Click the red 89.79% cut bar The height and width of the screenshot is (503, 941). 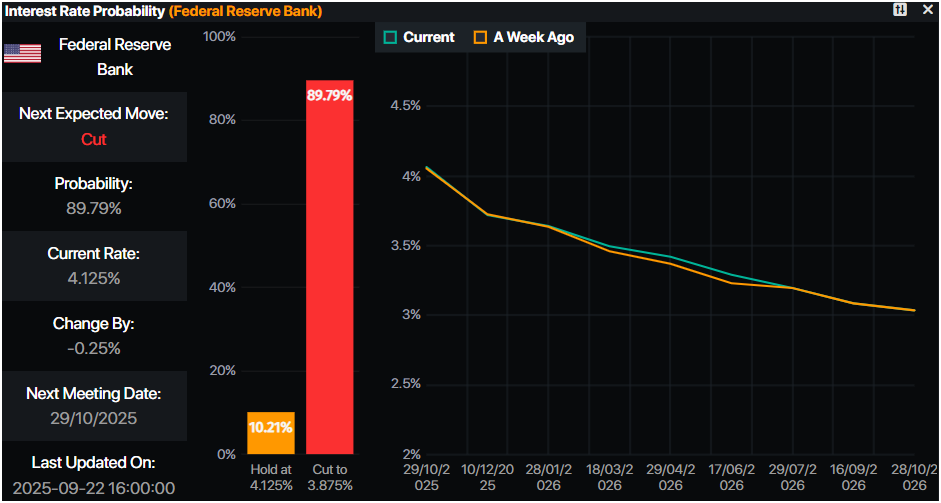[329, 270]
